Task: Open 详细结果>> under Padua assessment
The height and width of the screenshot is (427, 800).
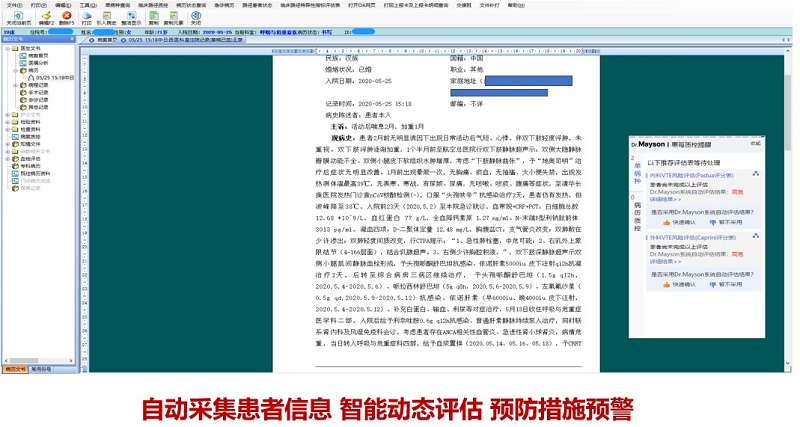Action: point(665,199)
